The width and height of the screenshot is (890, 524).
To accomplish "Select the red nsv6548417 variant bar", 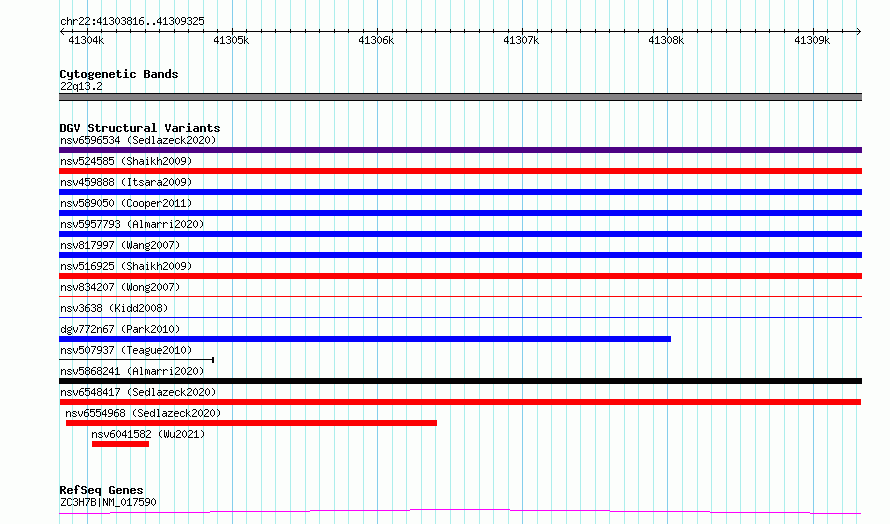I will [460, 402].
